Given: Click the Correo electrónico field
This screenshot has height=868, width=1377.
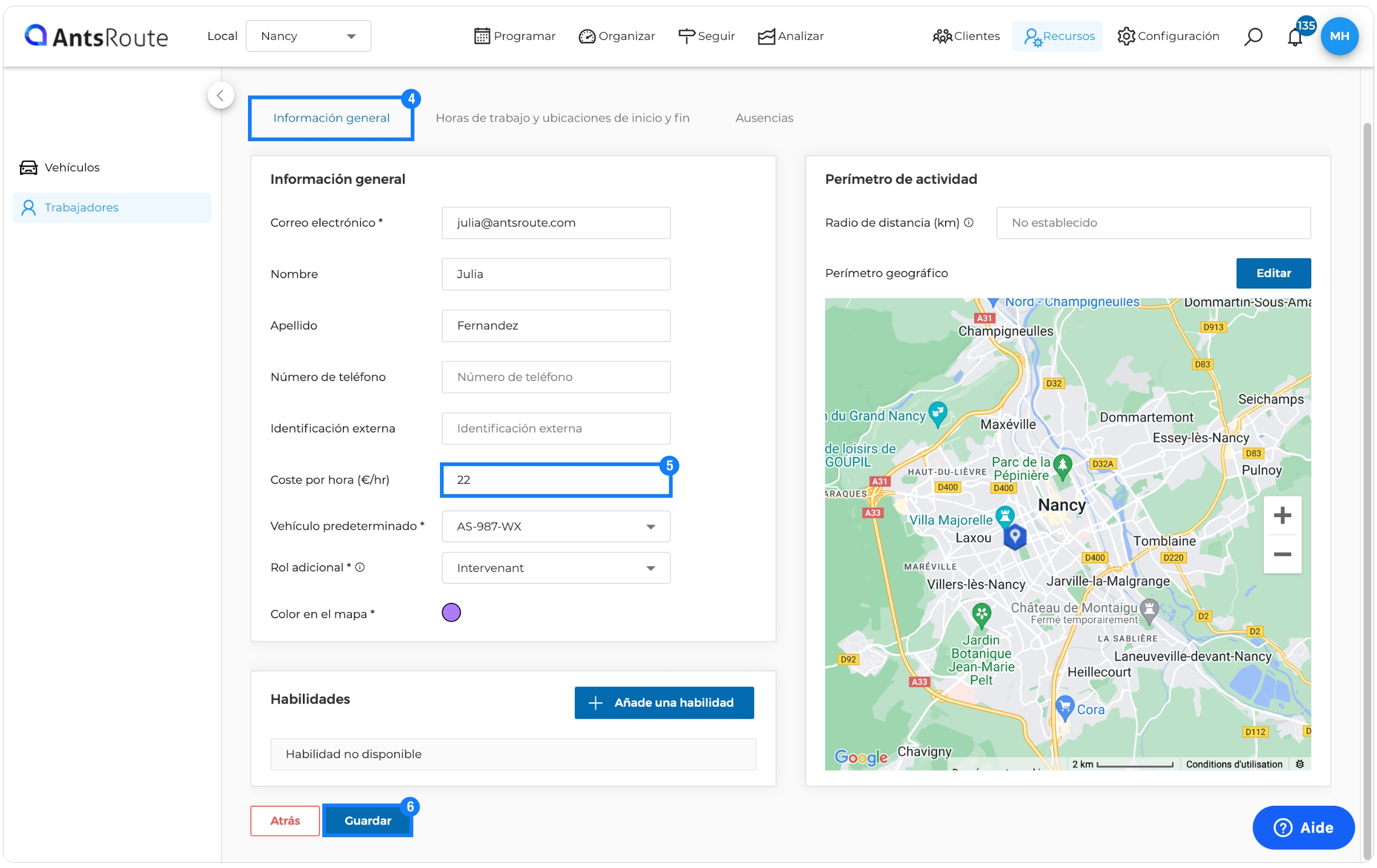Looking at the screenshot, I should pyautogui.click(x=556, y=223).
